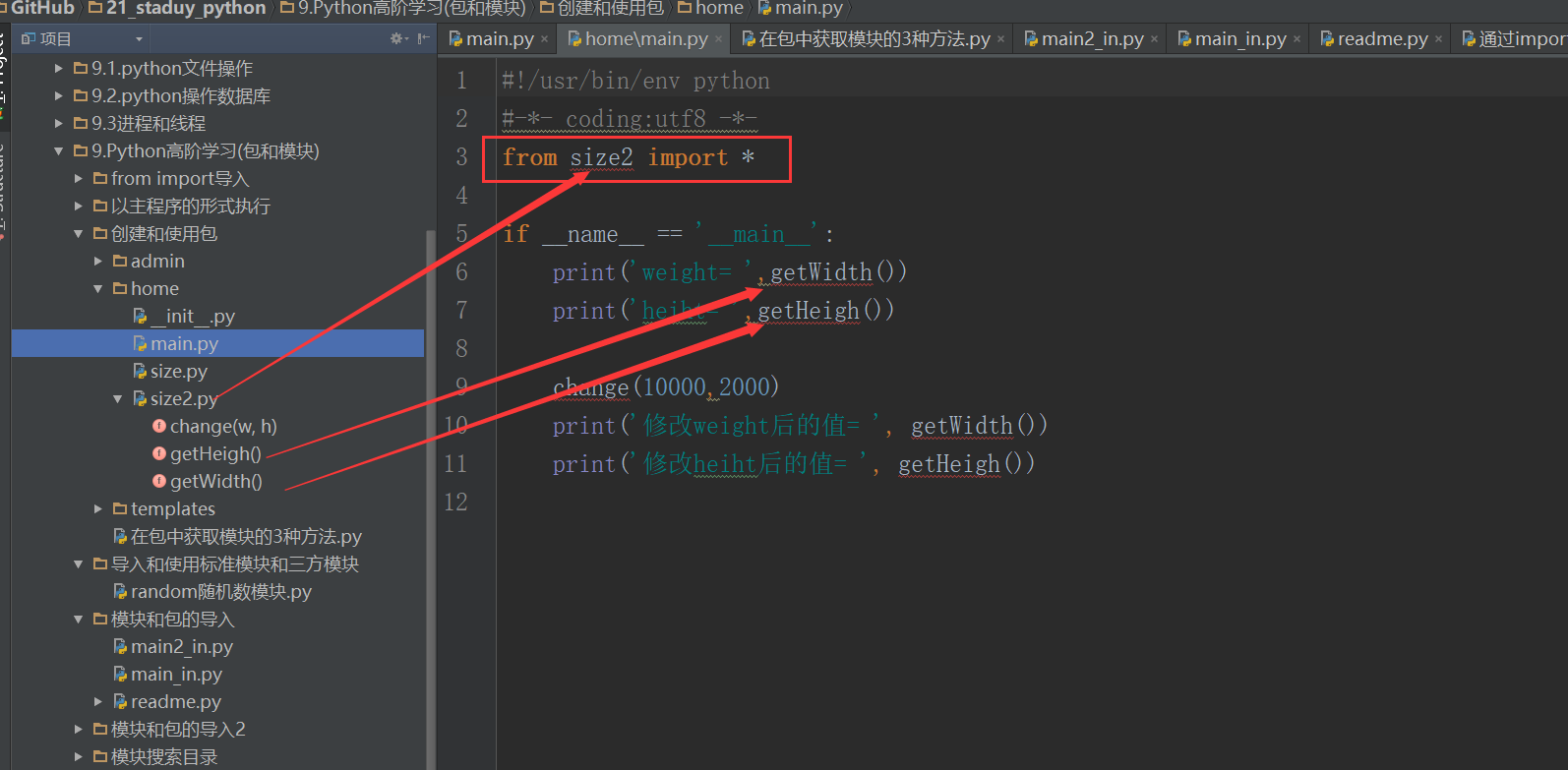Select the random随机数模块.py file icon
This screenshot has height=770, width=1568.
(x=120, y=592)
